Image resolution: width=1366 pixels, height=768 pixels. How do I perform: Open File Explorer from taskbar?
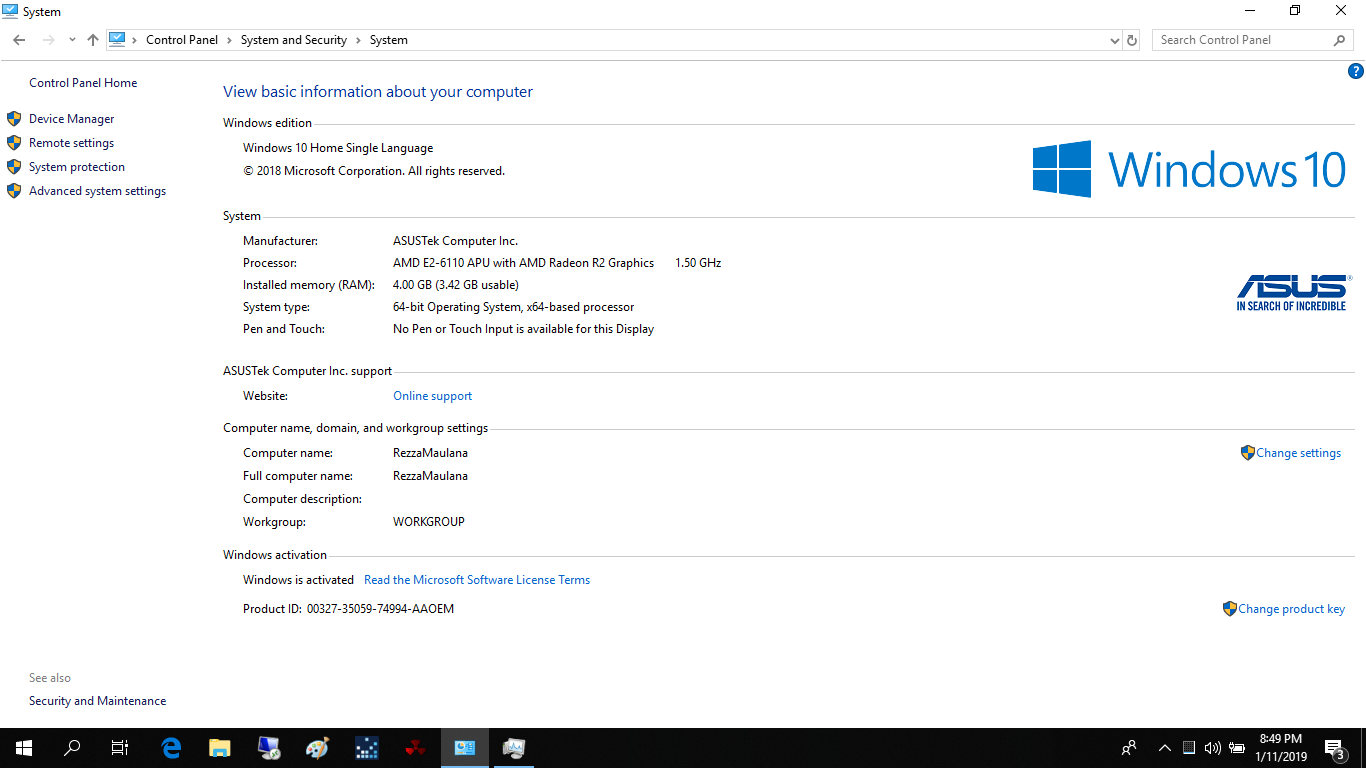(x=220, y=748)
